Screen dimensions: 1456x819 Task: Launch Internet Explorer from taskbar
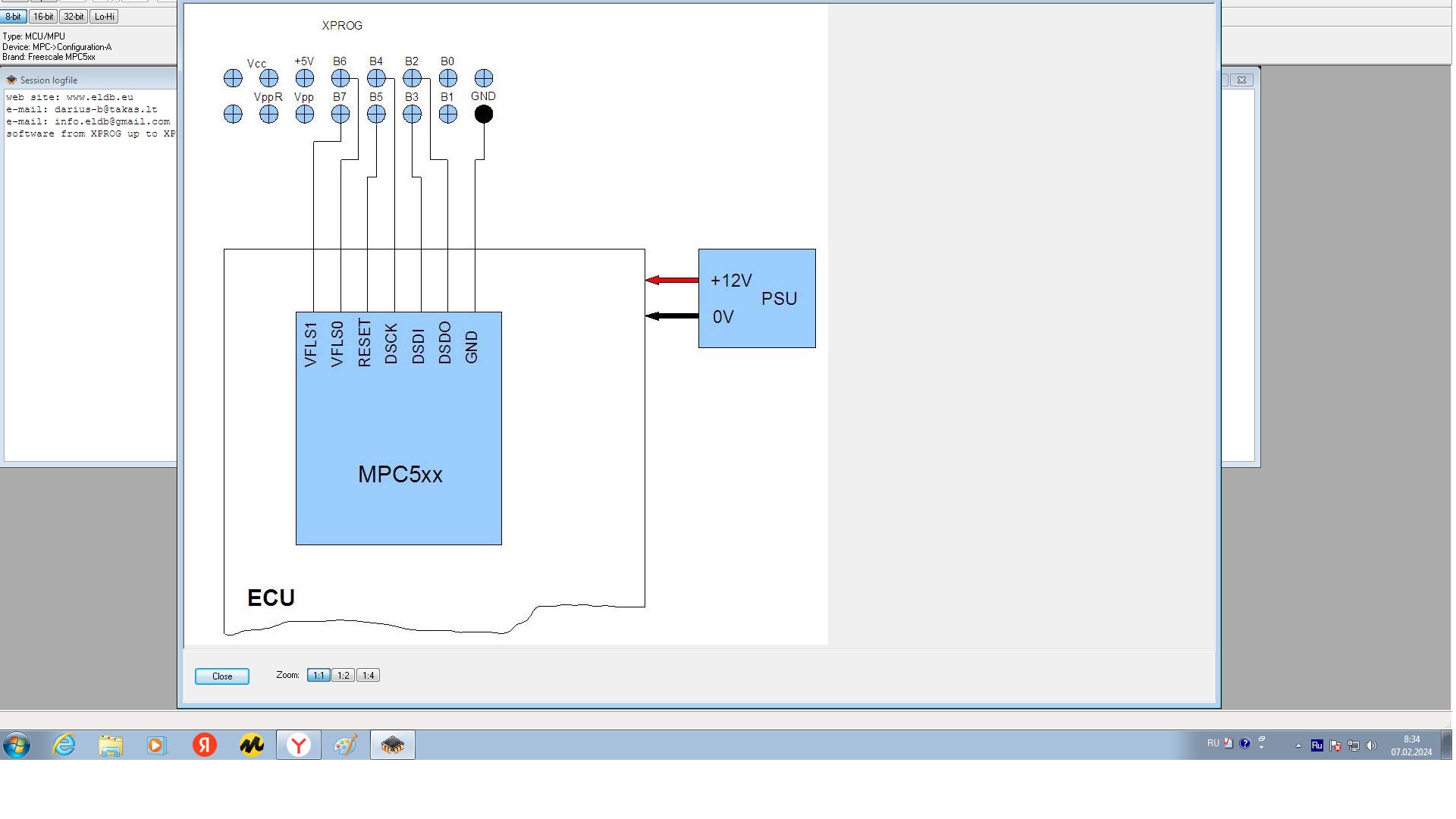(64, 745)
